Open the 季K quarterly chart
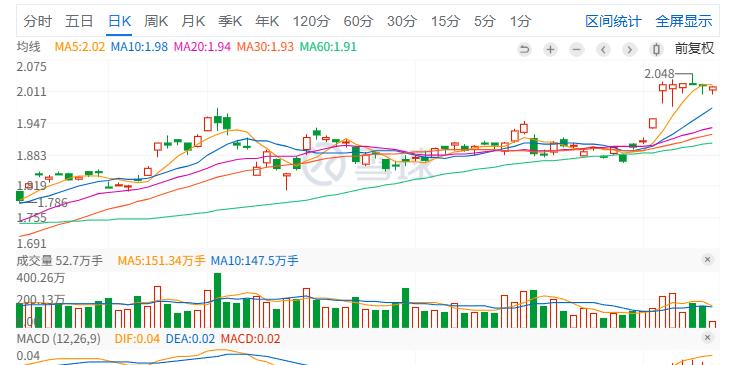Image resolution: width=739 pixels, height=365 pixels. coord(230,21)
